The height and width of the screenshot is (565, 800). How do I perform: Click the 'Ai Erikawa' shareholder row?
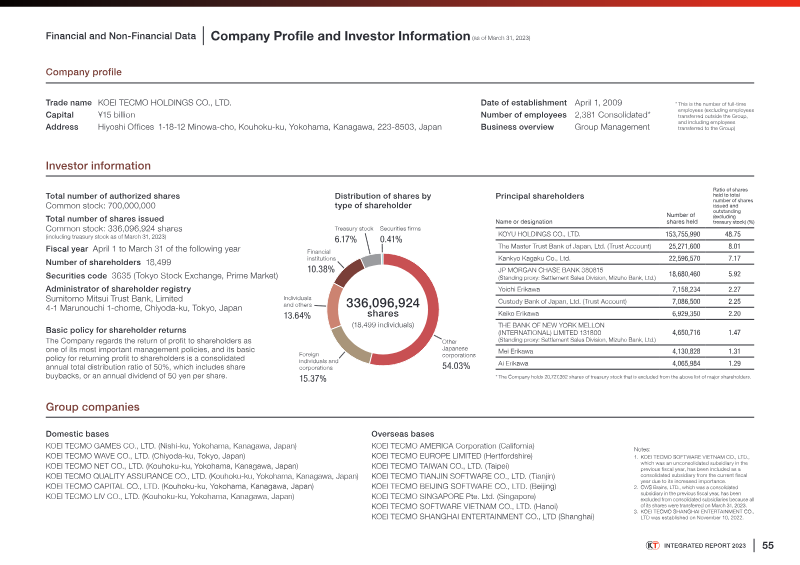[x=624, y=363]
